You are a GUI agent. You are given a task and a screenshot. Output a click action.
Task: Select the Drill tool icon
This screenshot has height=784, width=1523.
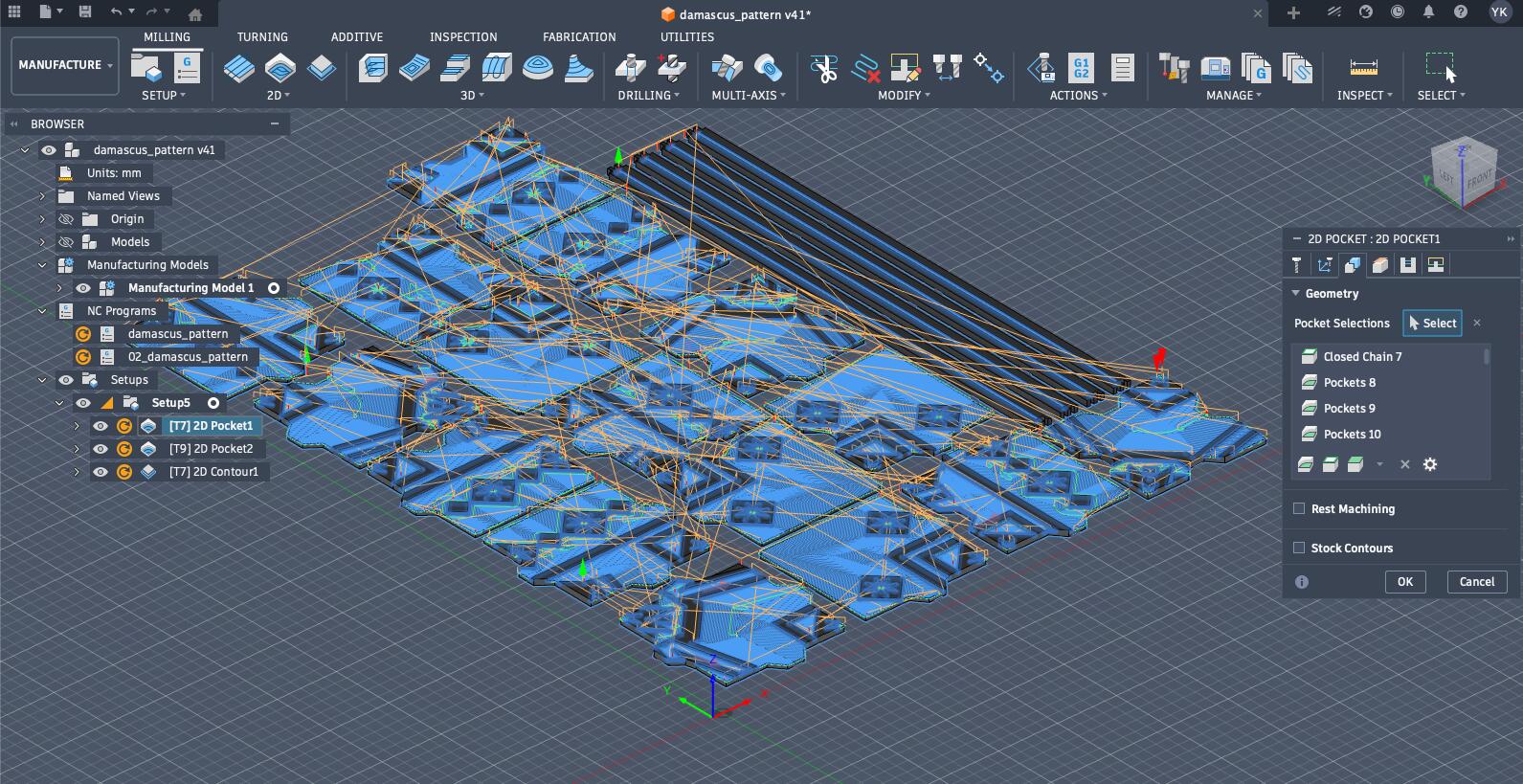pos(629,68)
